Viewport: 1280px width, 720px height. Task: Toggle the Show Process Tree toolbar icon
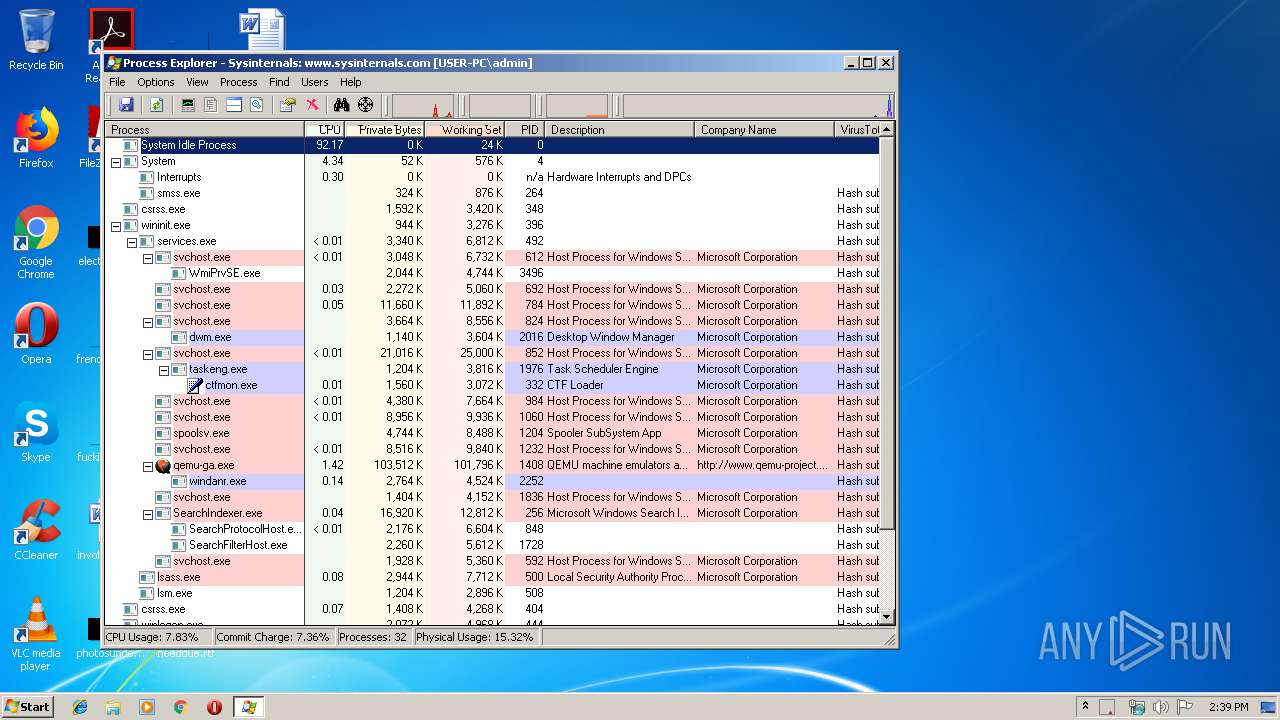coord(210,105)
